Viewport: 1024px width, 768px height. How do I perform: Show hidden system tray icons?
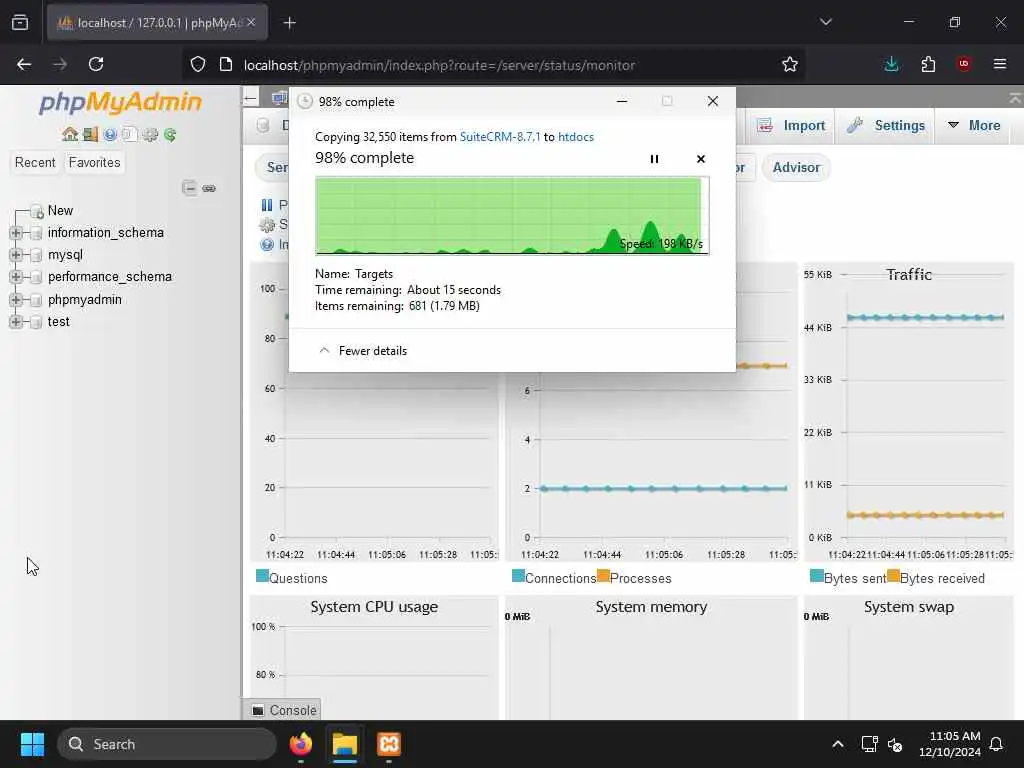(838, 744)
